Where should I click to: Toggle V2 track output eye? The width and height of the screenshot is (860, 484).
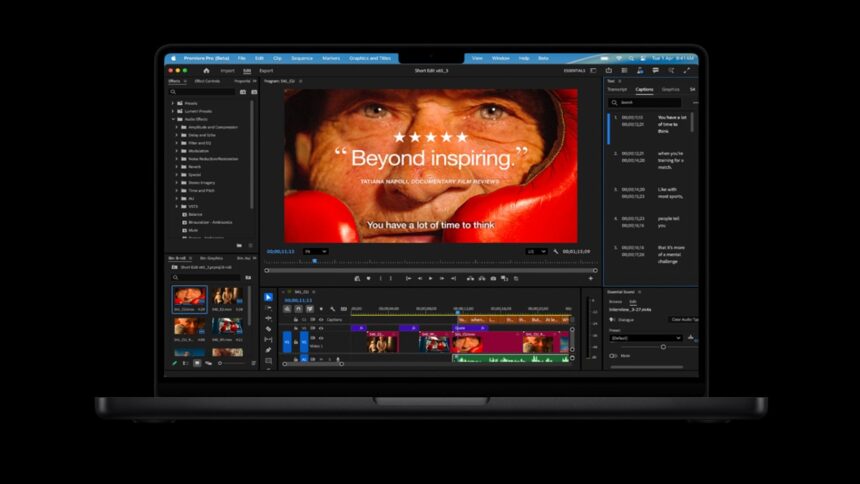(321, 328)
